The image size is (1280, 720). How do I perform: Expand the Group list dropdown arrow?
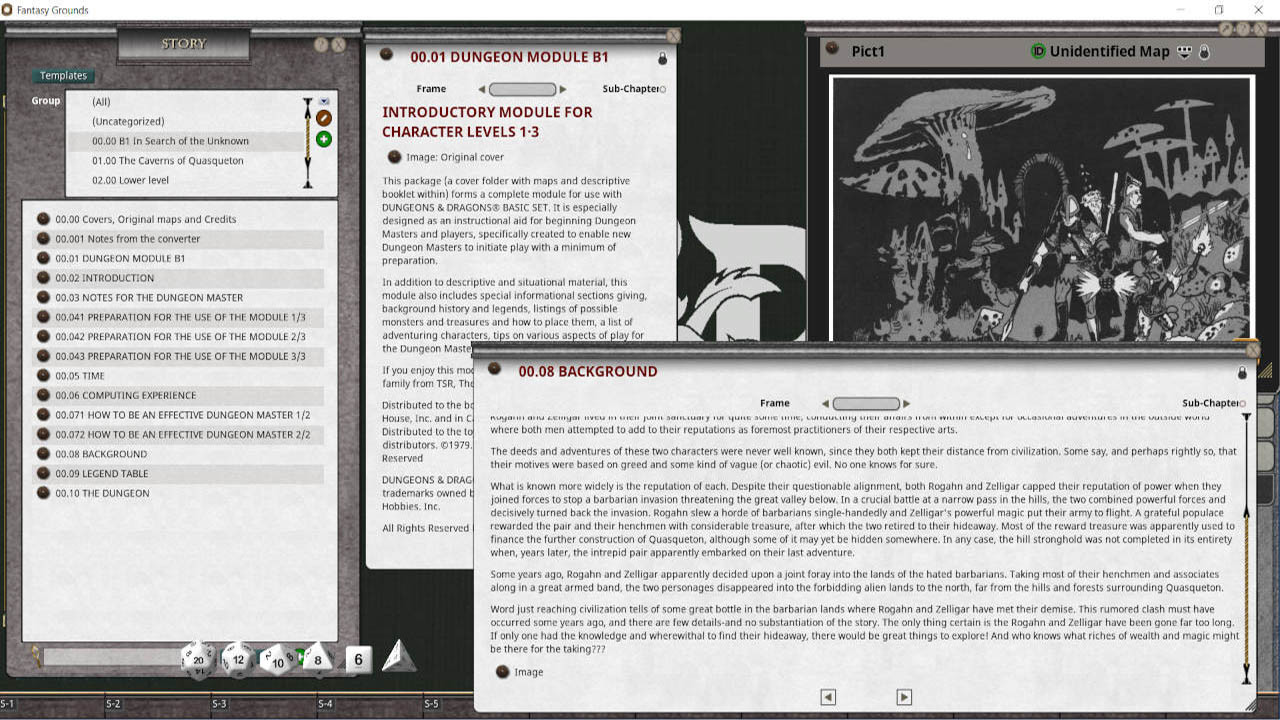(324, 101)
